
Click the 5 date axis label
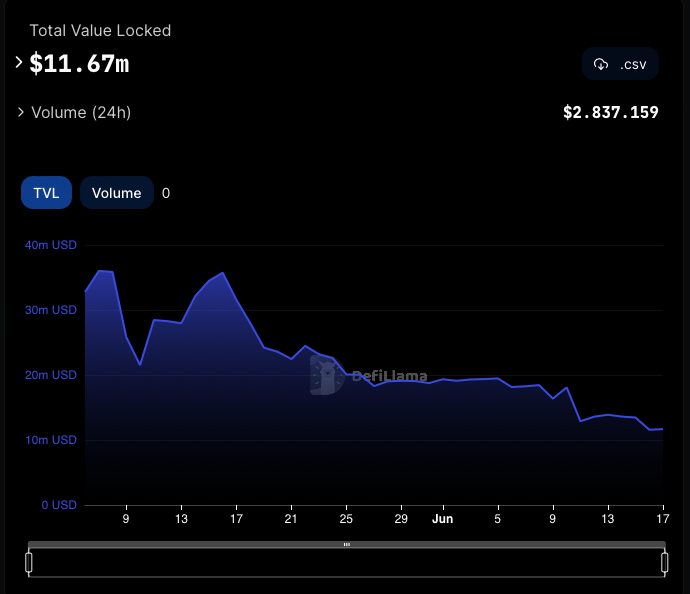(498, 519)
